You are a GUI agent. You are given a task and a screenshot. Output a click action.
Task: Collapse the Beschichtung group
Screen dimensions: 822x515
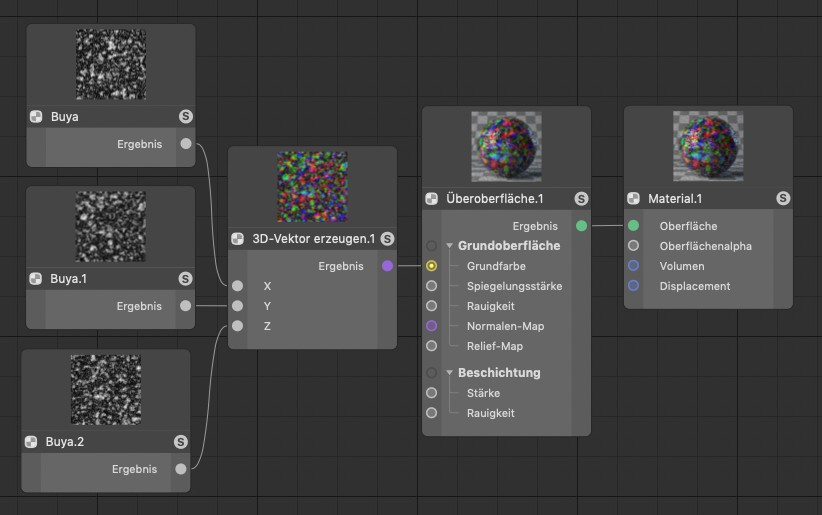pyautogui.click(x=450, y=373)
